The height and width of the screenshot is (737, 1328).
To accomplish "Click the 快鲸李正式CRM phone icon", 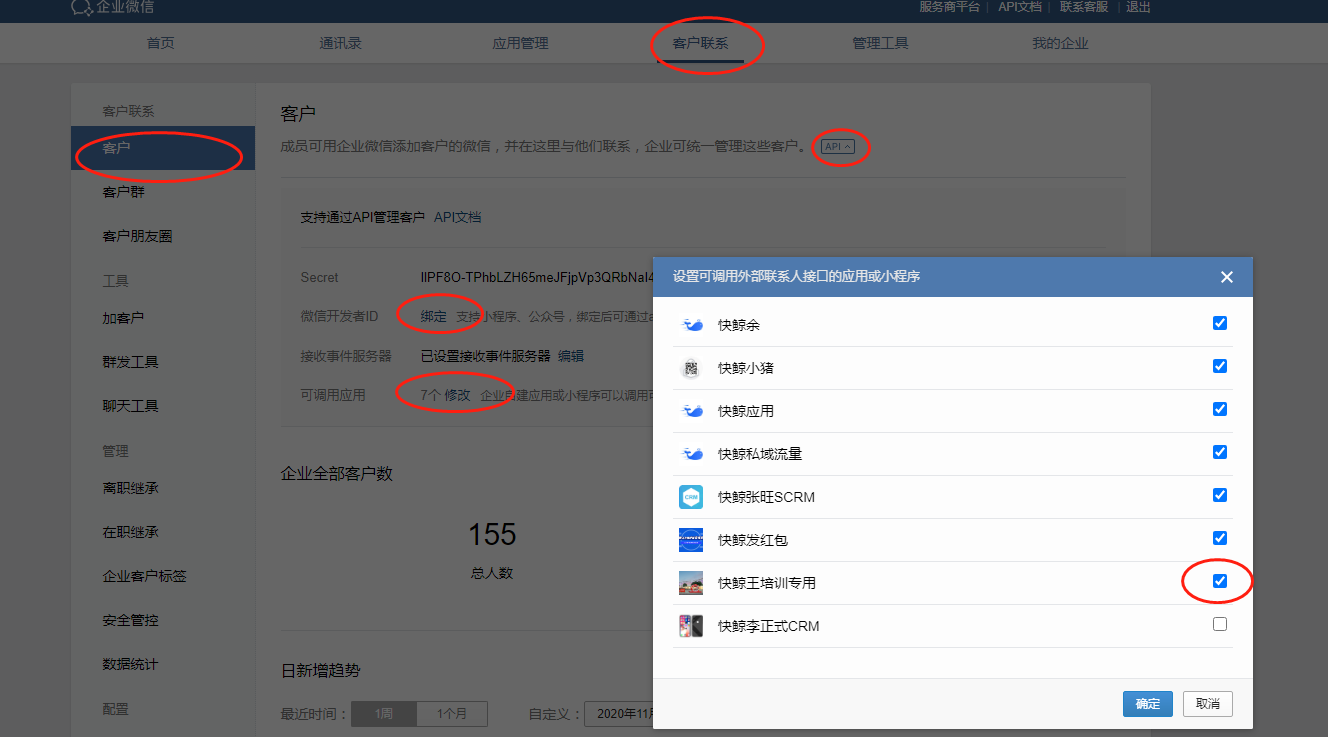I will [x=691, y=626].
